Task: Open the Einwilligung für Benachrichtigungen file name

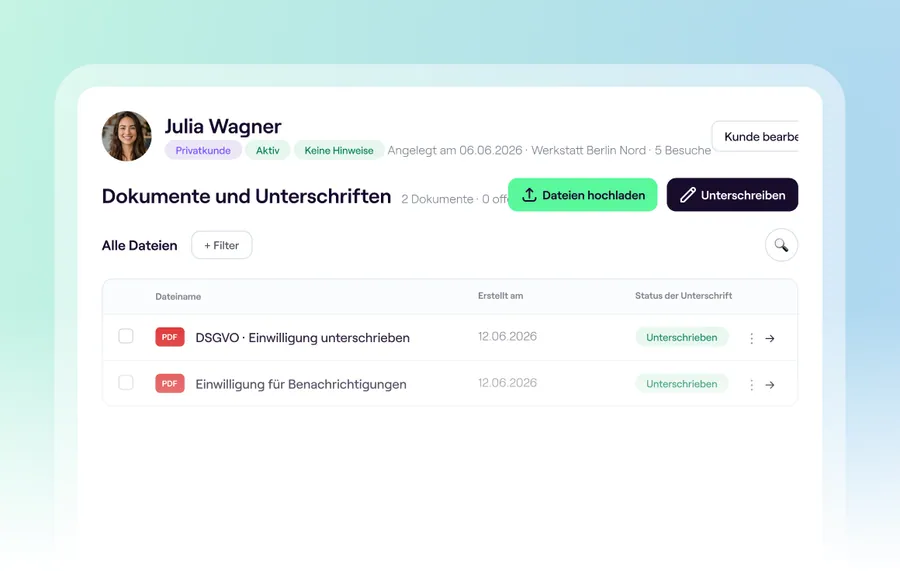Action: tap(301, 384)
